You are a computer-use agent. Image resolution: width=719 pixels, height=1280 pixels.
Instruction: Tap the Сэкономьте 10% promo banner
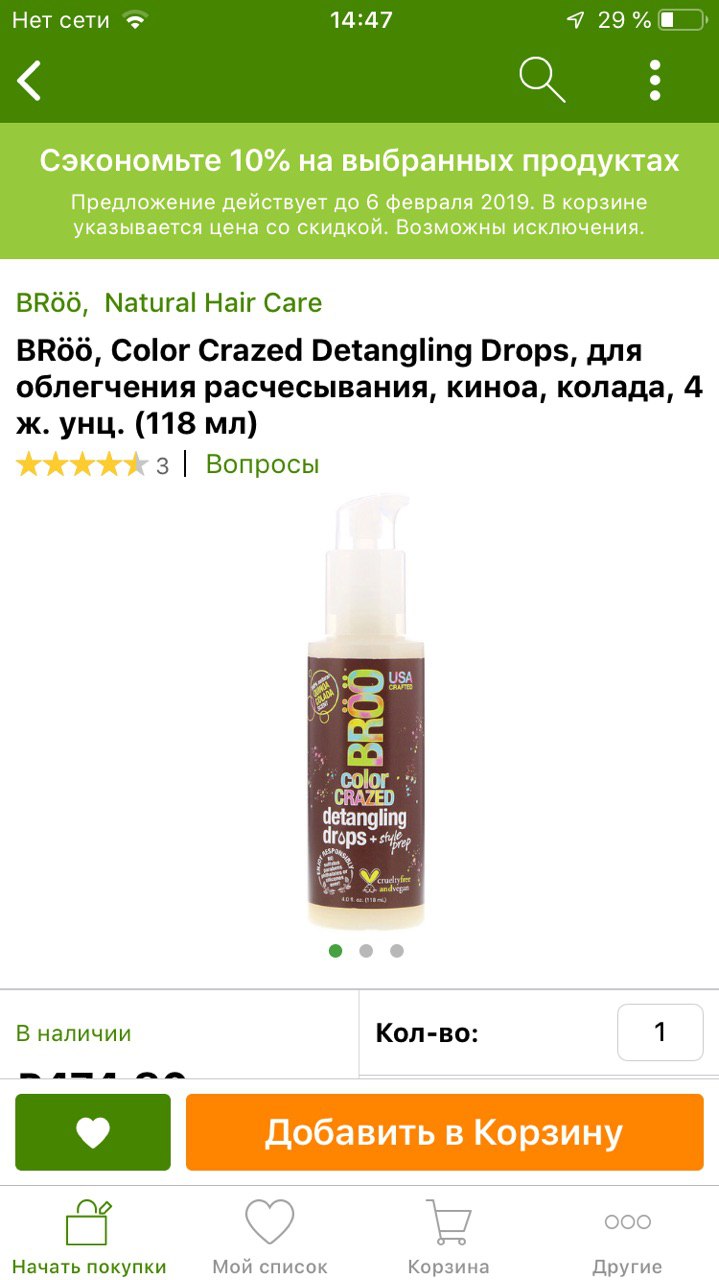(x=359, y=191)
